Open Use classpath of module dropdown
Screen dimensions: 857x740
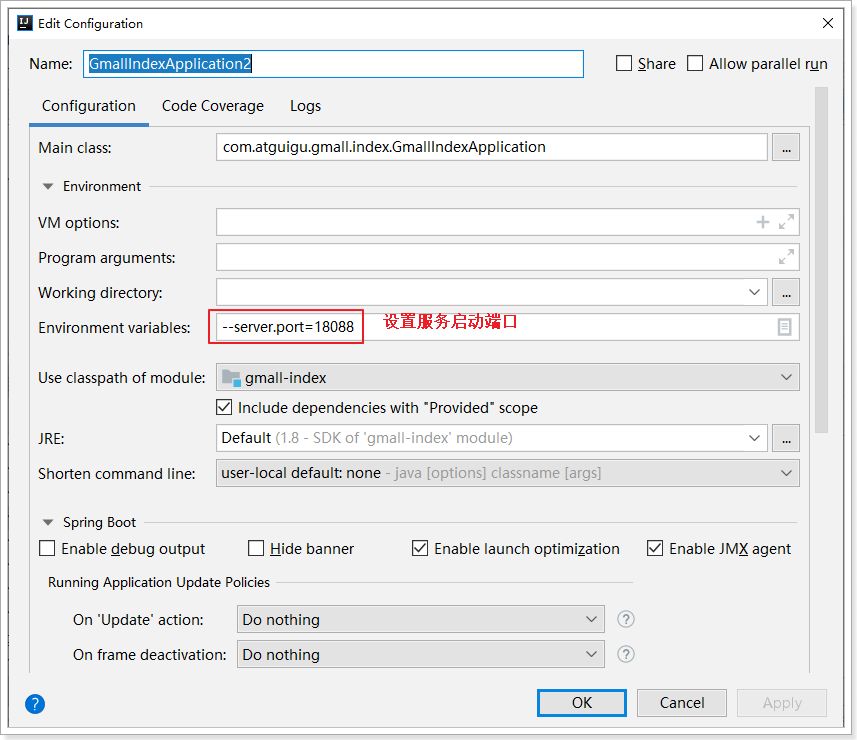(x=508, y=377)
